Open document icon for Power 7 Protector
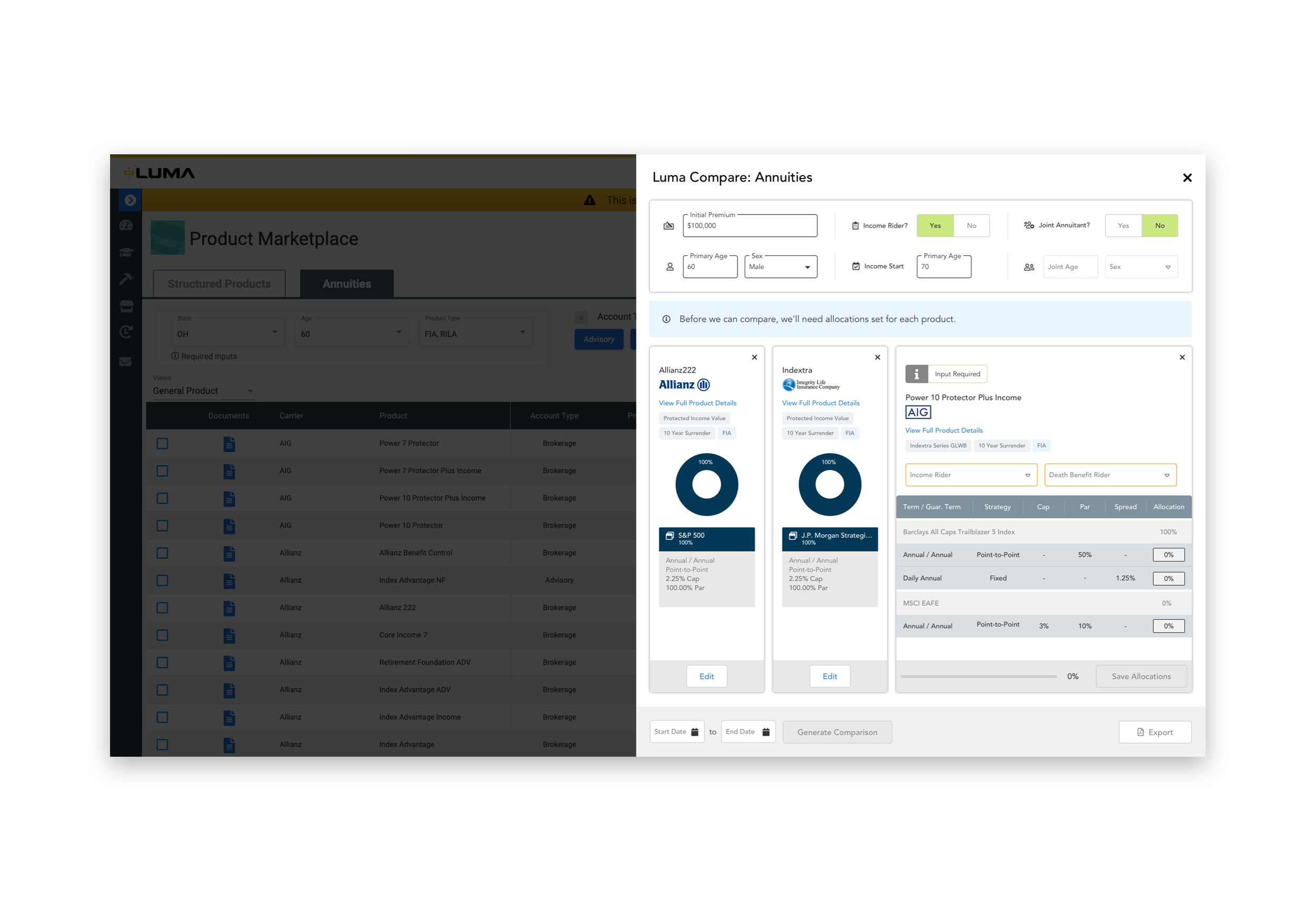This screenshot has width=1316, height=911. [229, 444]
